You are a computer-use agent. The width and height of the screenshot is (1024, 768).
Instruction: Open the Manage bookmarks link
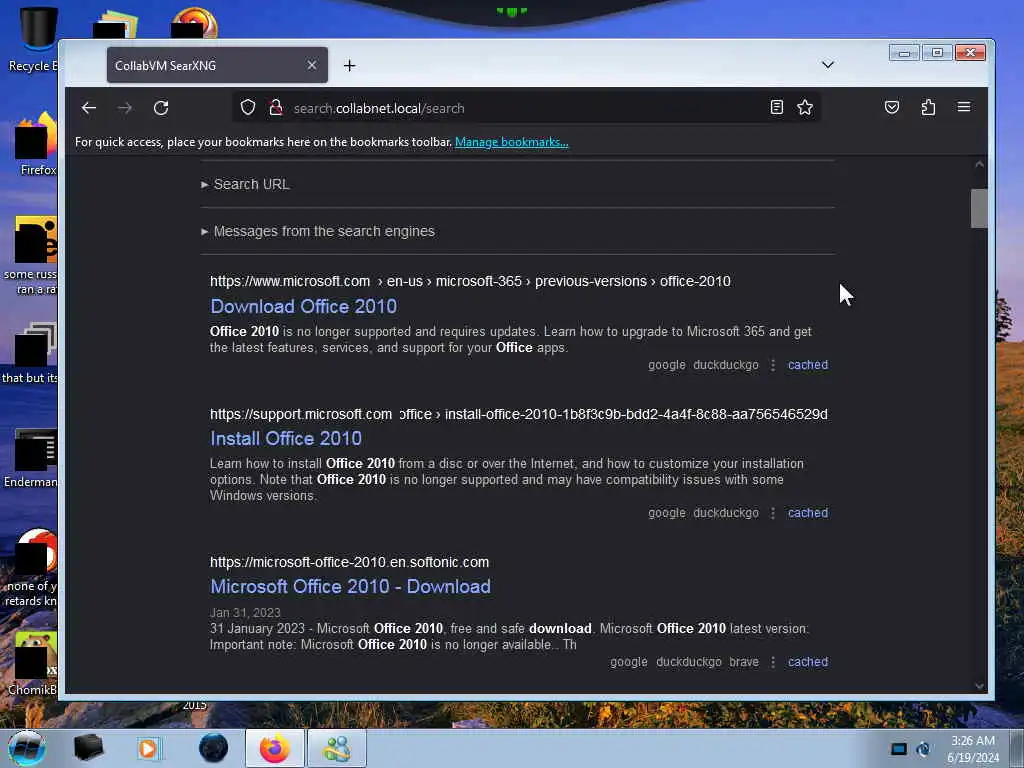(x=511, y=142)
